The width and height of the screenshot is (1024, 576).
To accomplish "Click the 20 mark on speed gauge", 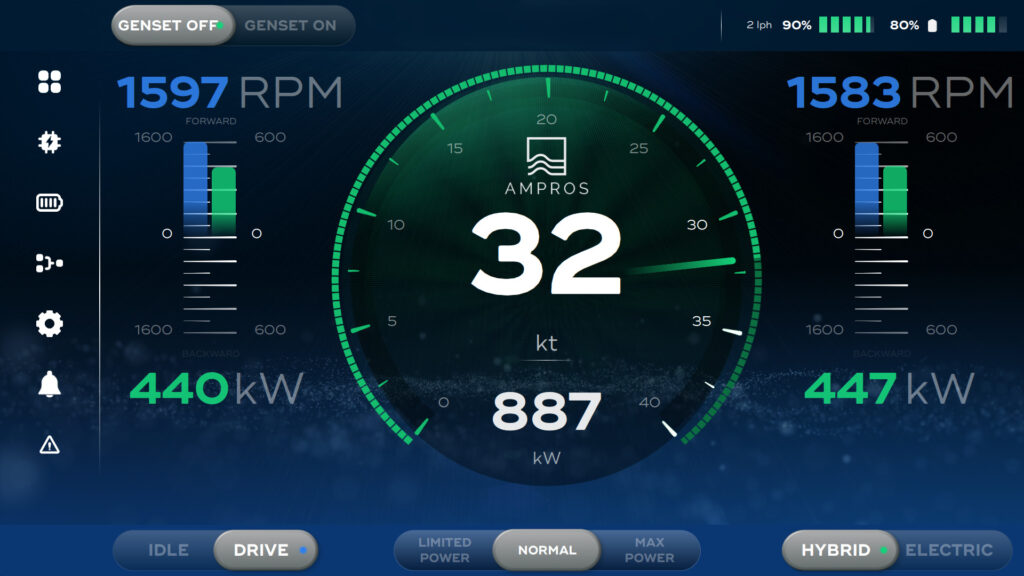I will [x=546, y=120].
